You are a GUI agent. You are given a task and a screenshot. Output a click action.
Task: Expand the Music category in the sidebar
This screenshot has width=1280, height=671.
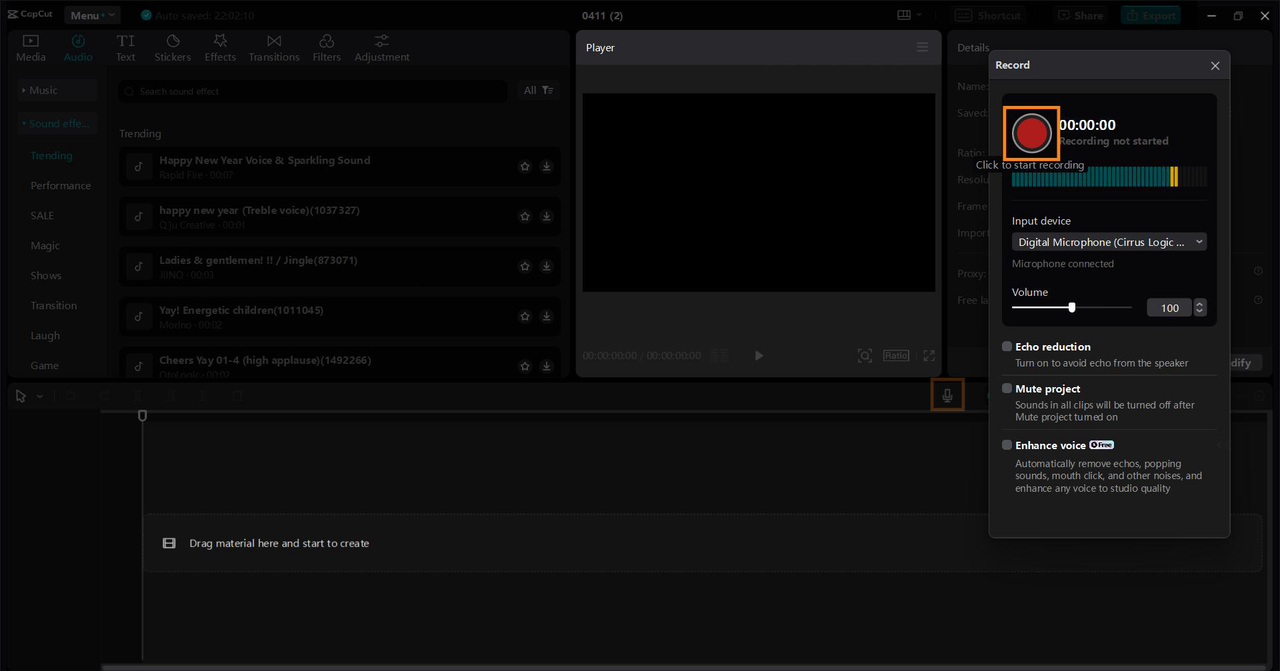[57, 90]
